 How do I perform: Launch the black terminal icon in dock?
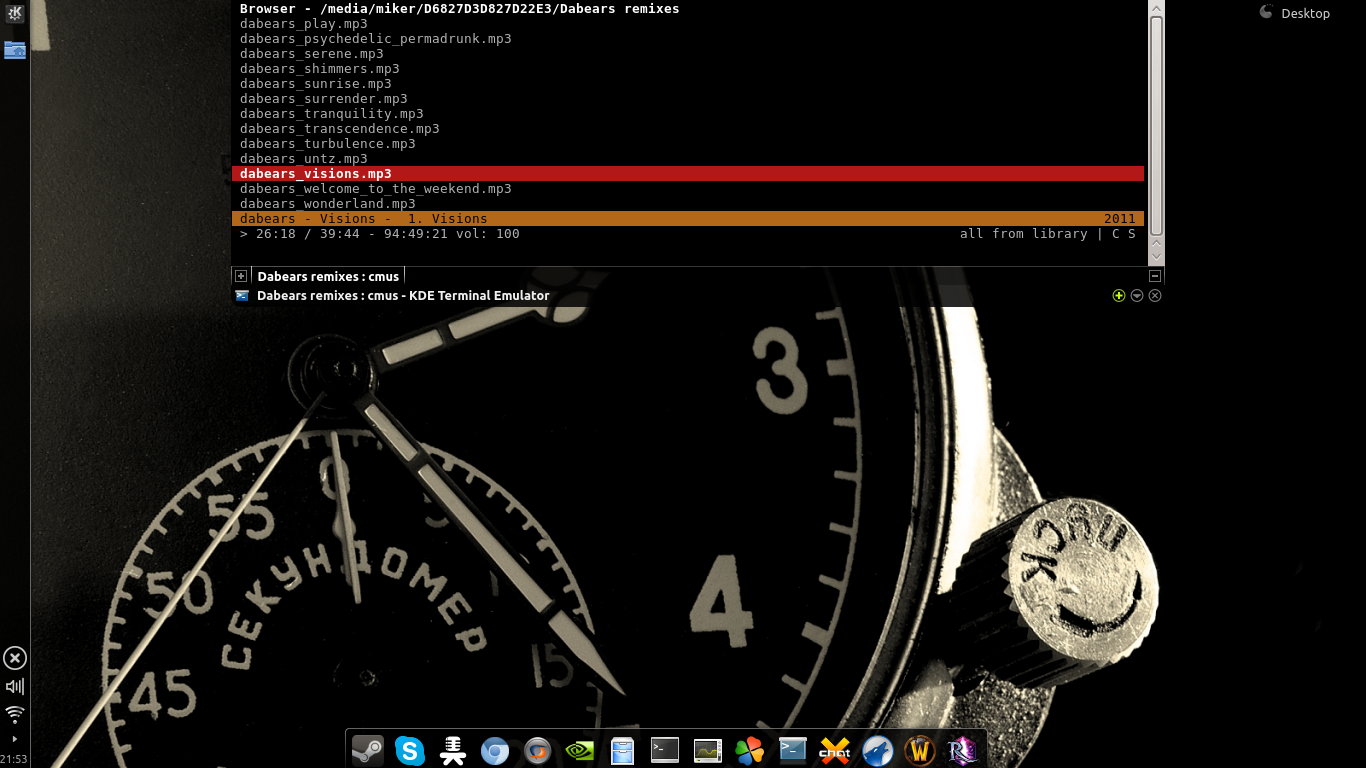(665, 750)
